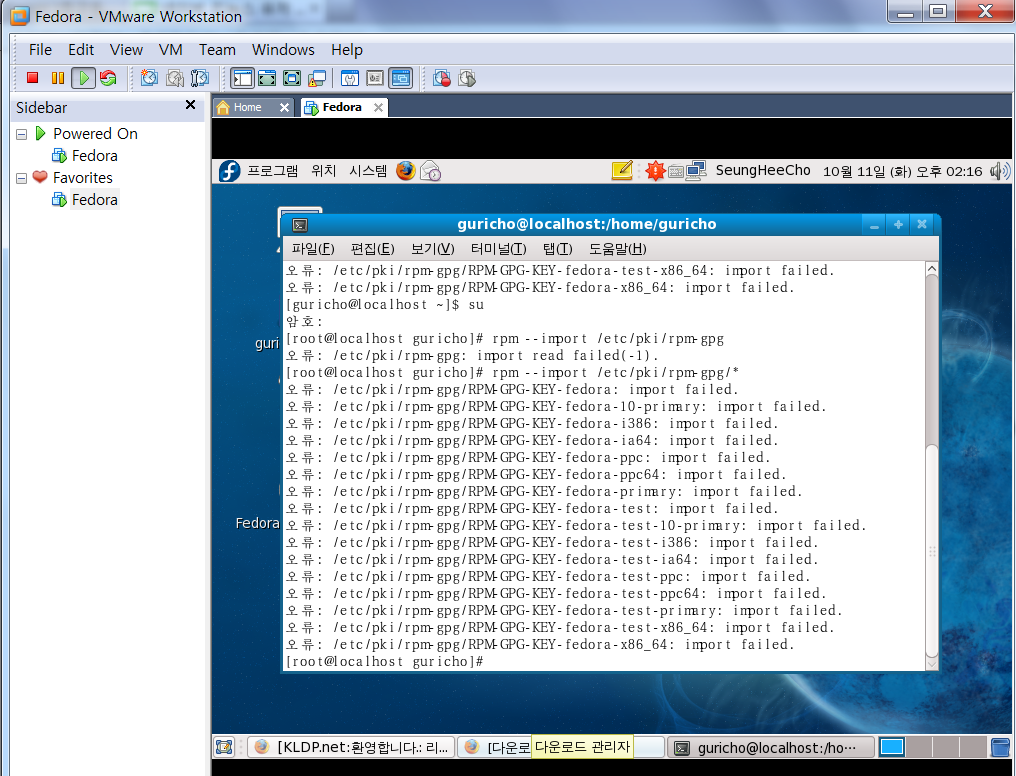This screenshot has height=776, width=1016.
Task: Open the VMware File menu
Action: [40, 50]
